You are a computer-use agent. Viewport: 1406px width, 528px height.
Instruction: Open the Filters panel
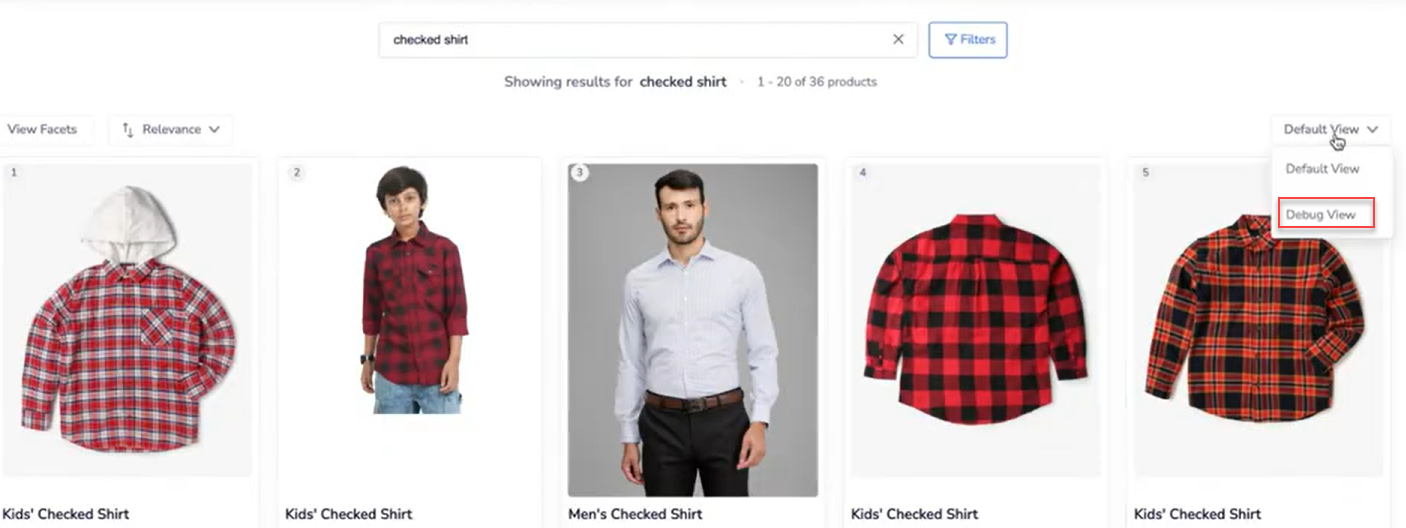[968, 40]
